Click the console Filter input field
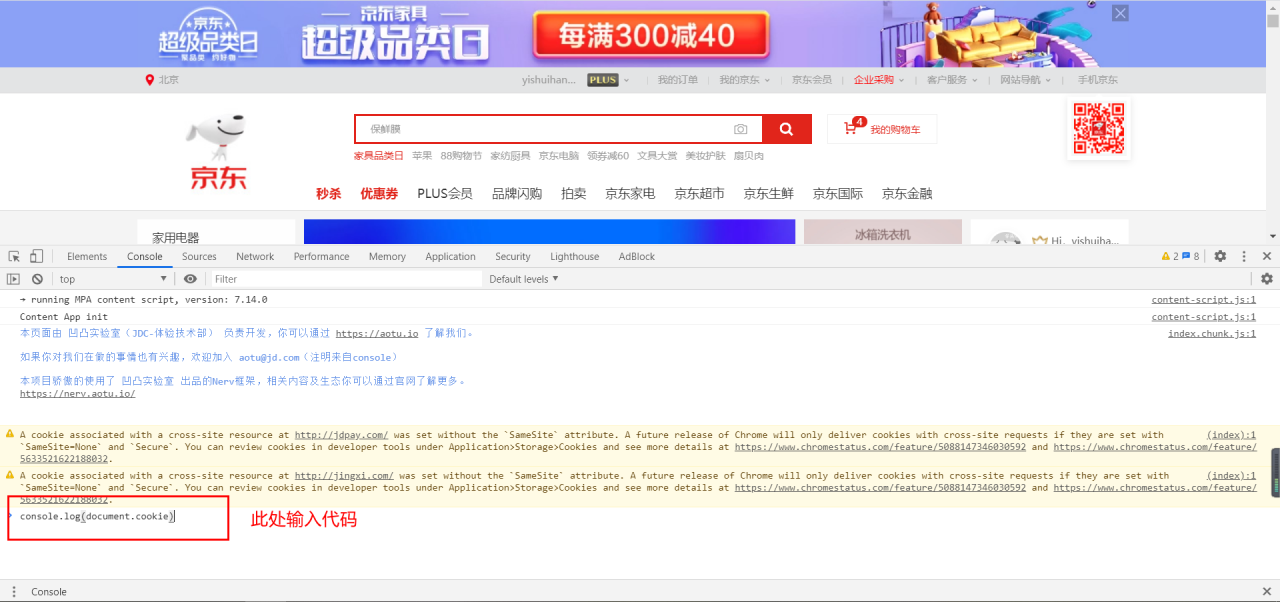This screenshot has width=1280, height=602. (345, 279)
